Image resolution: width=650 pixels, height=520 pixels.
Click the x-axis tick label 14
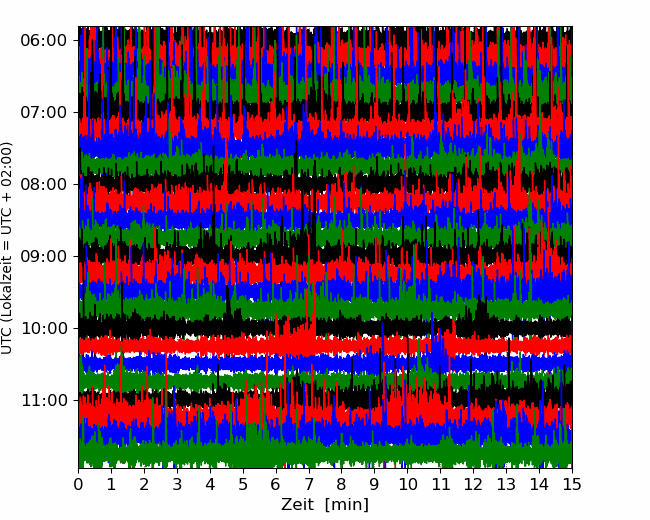click(x=539, y=484)
